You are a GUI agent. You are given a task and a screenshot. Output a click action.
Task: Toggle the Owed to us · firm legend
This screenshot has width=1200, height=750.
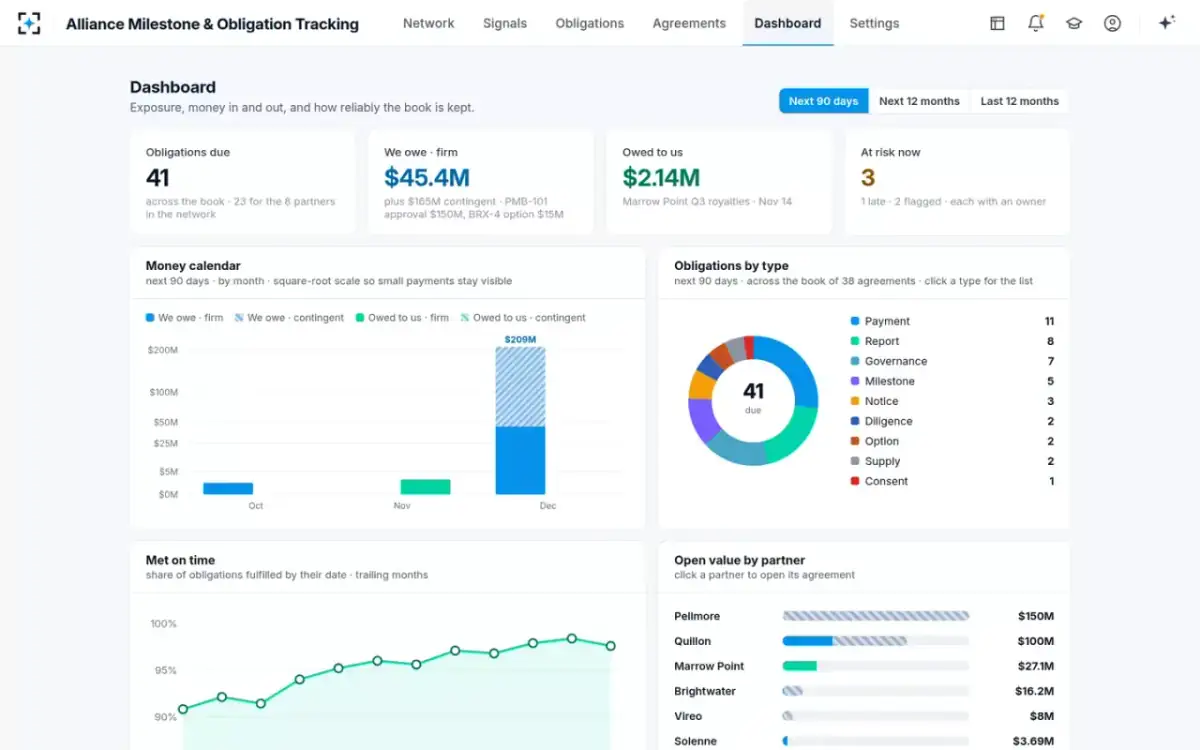coord(402,318)
